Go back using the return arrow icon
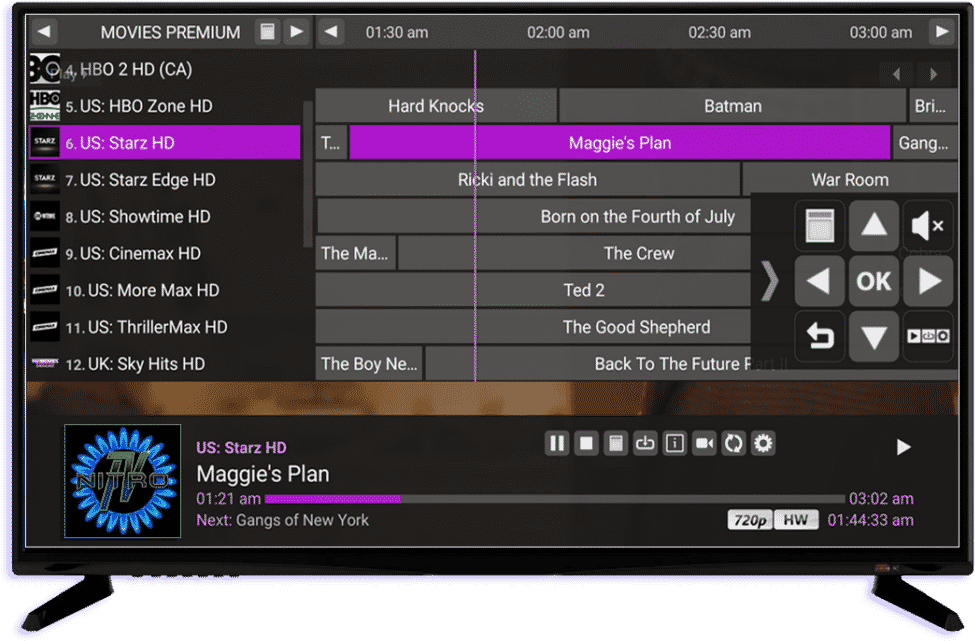This screenshot has width=975, height=641. [x=820, y=336]
